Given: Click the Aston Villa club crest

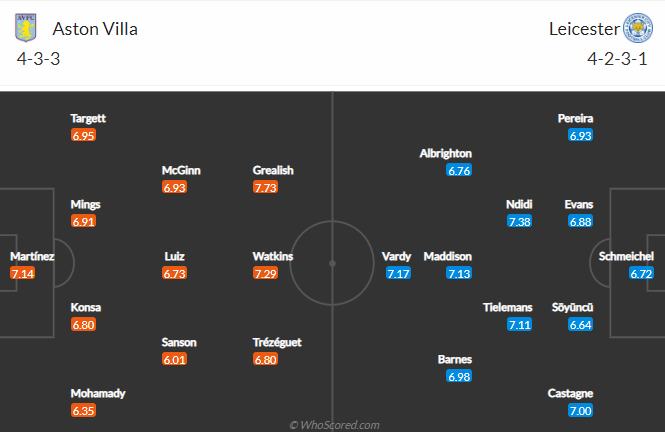Looking at the screenshot, I should pyautogui.click(x=26, y=27).
